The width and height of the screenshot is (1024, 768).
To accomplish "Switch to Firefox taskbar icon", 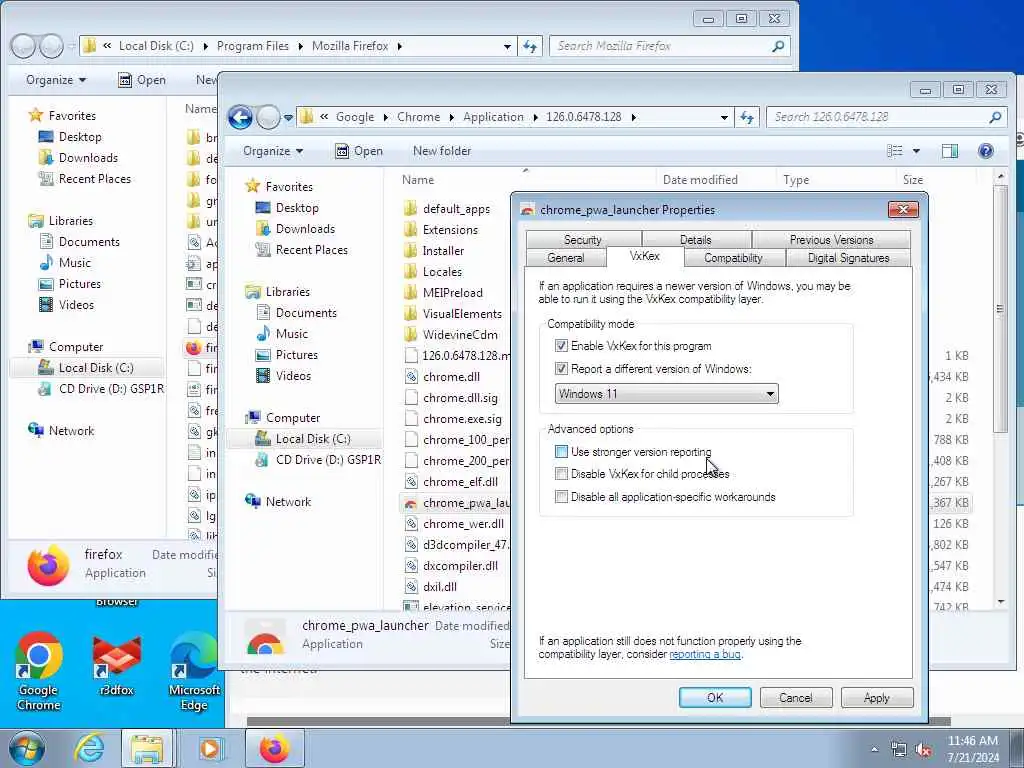I will [x=274, y=748].
